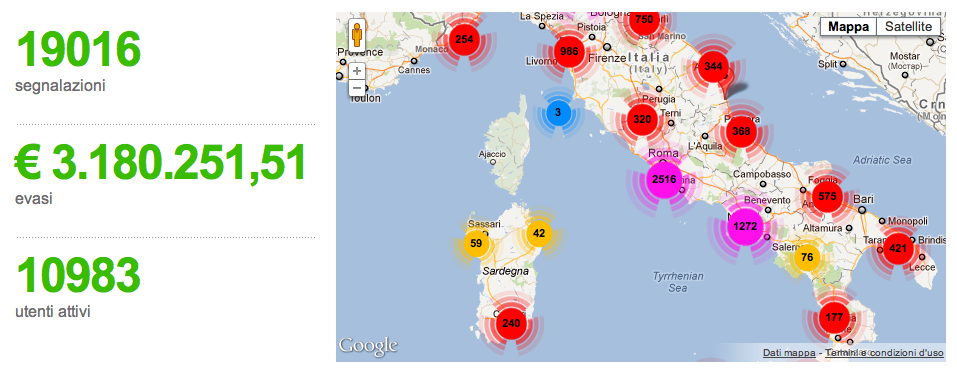Zoom out with the minus button
Image resolution: width=957 pixels, height=371 pixels.
pos(357,88)
